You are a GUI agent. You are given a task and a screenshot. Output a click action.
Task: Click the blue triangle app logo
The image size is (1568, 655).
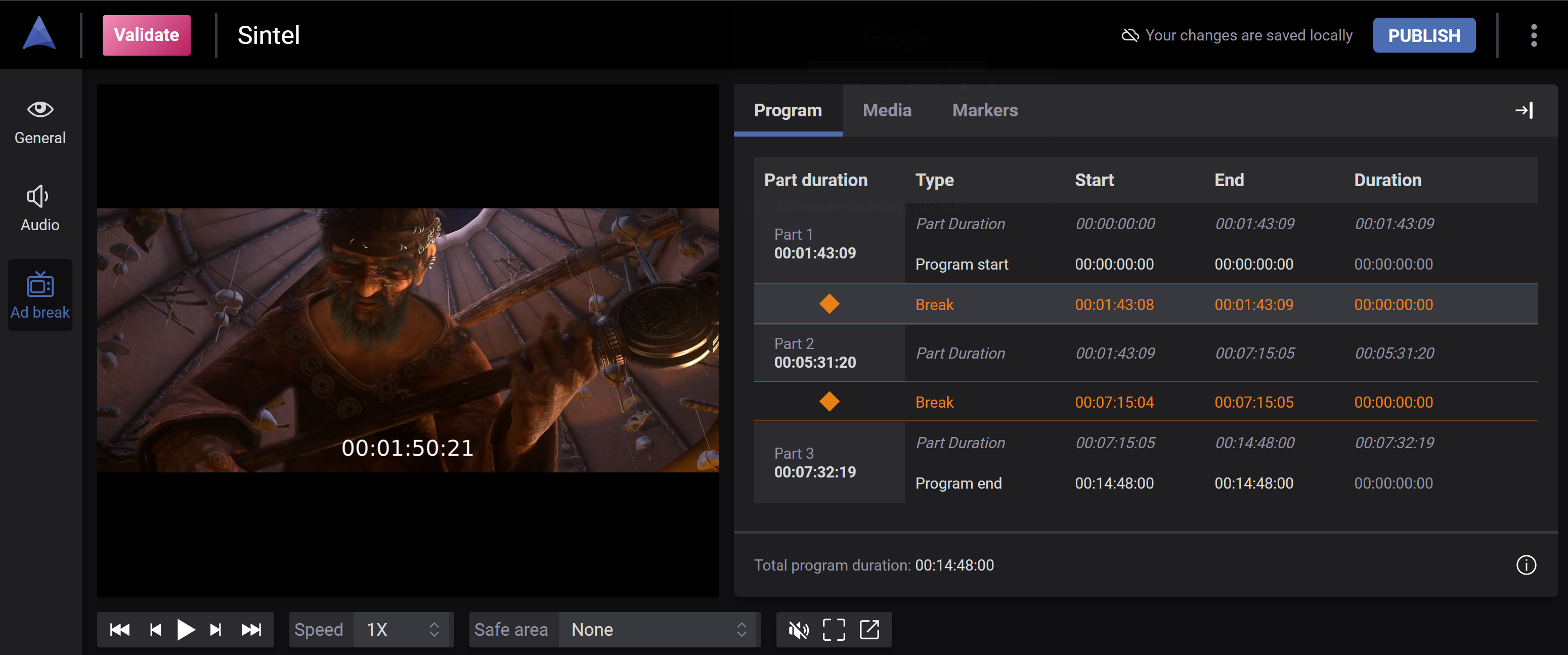pos(39,34)
